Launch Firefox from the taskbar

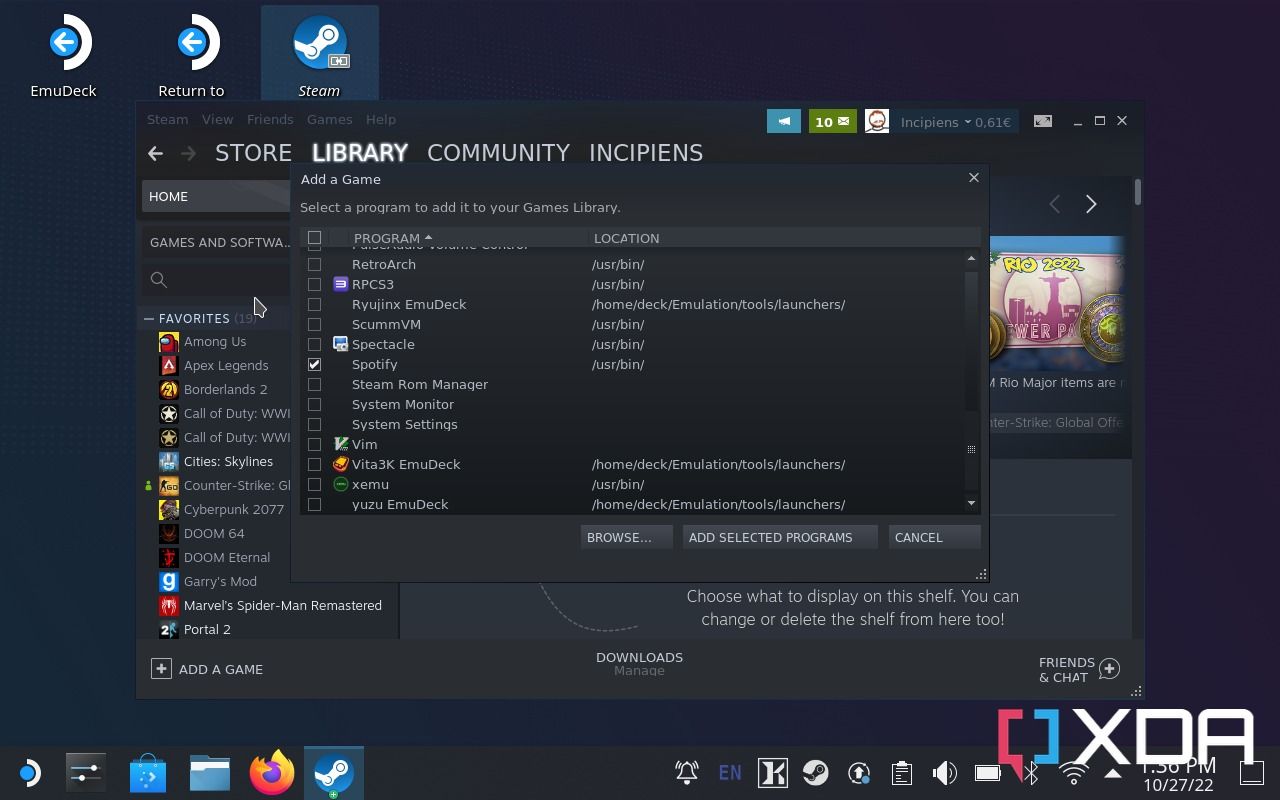click(272, 773)
